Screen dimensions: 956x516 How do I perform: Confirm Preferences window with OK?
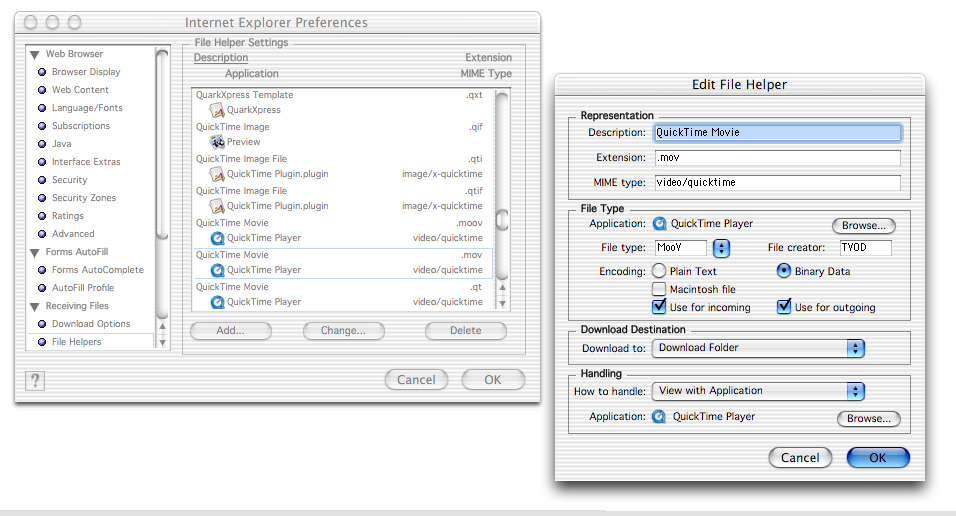click(x=493, y=379)
